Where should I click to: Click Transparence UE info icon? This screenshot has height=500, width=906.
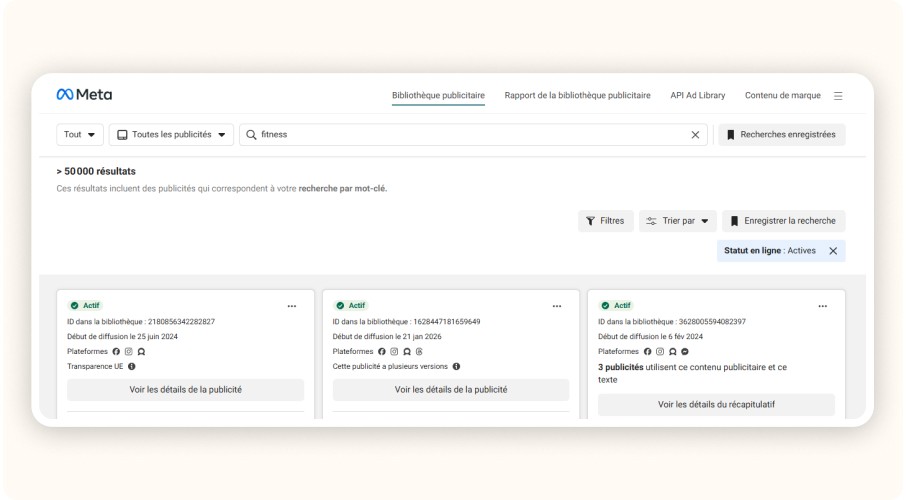132,366
